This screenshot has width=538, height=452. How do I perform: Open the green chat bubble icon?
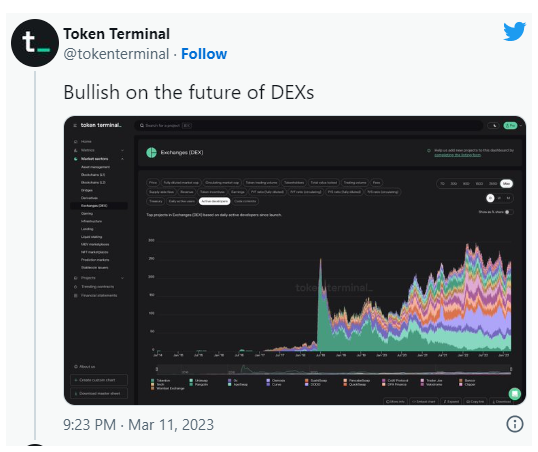(x=515, y=394)
